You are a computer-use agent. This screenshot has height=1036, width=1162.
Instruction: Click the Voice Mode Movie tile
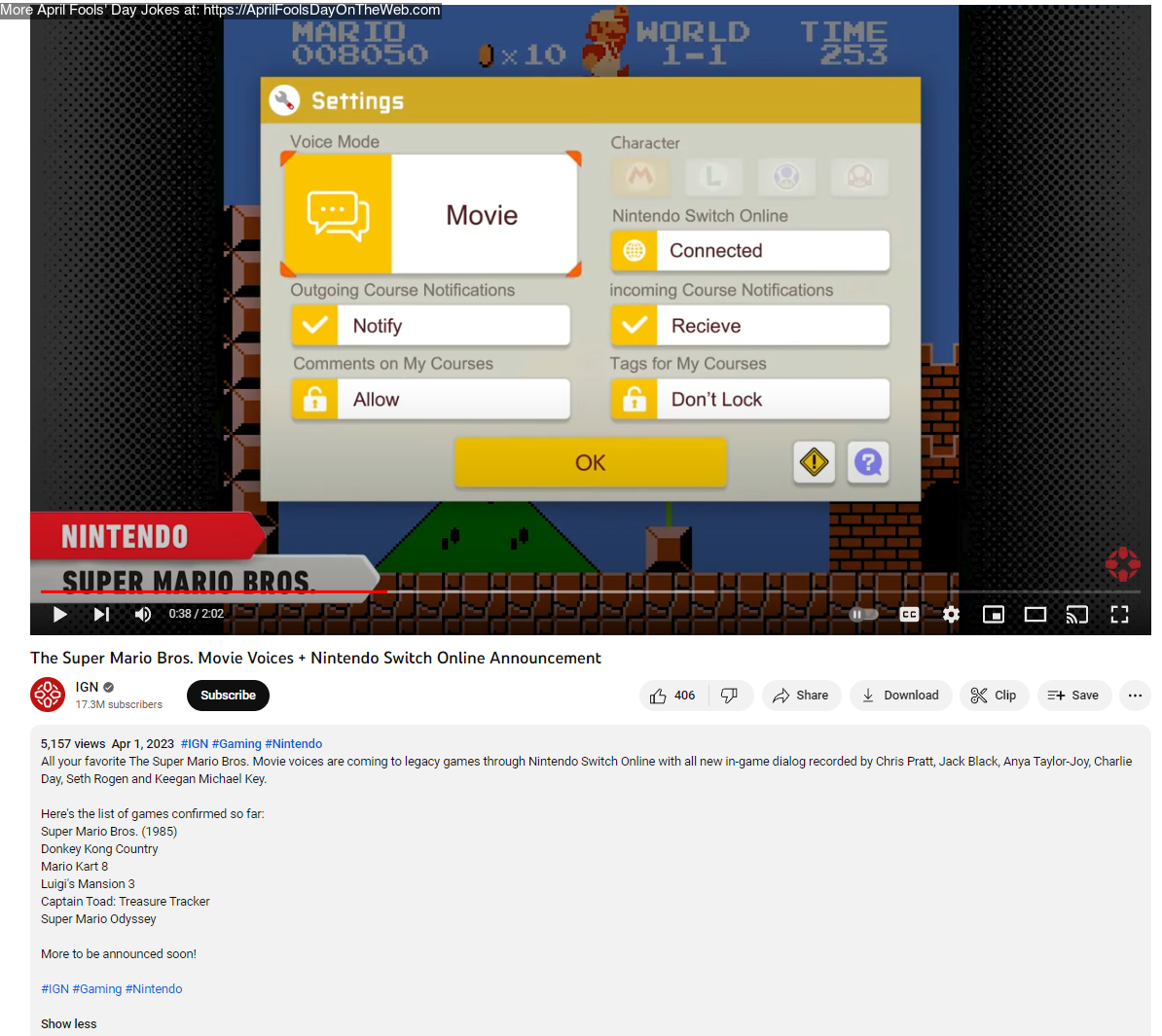pos(430,214)
